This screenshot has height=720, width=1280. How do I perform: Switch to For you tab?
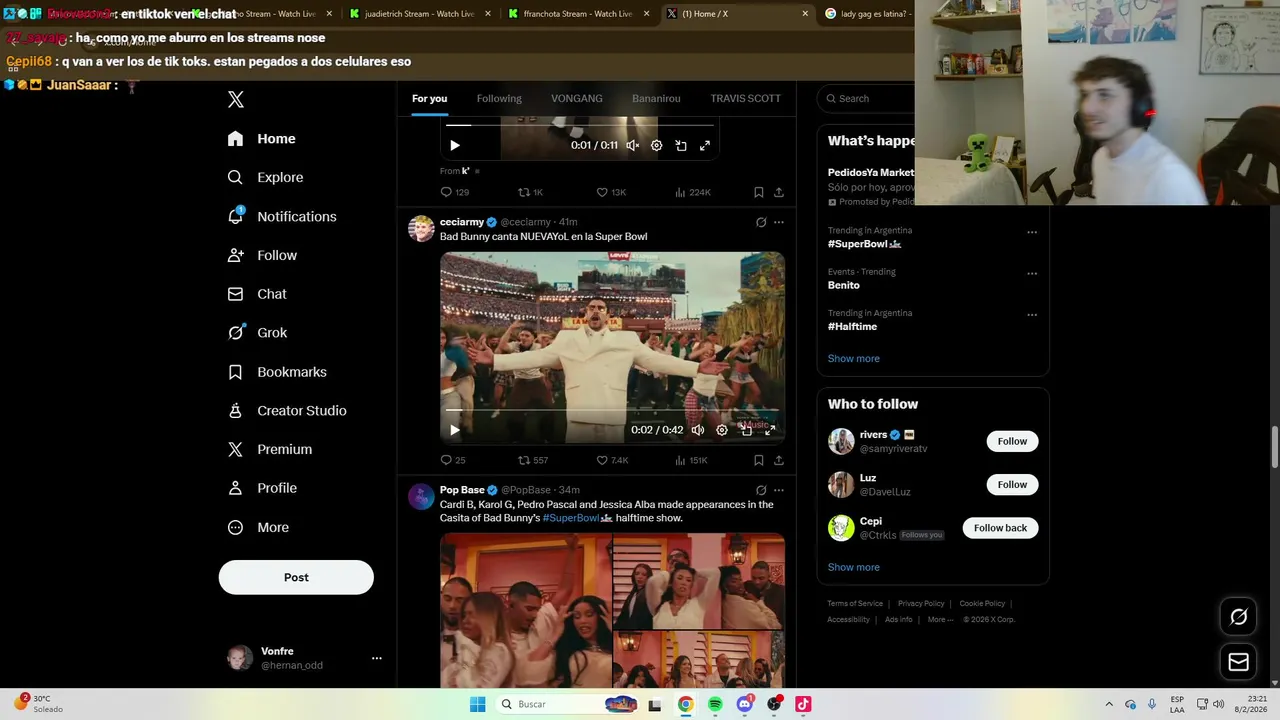point(429,98)
